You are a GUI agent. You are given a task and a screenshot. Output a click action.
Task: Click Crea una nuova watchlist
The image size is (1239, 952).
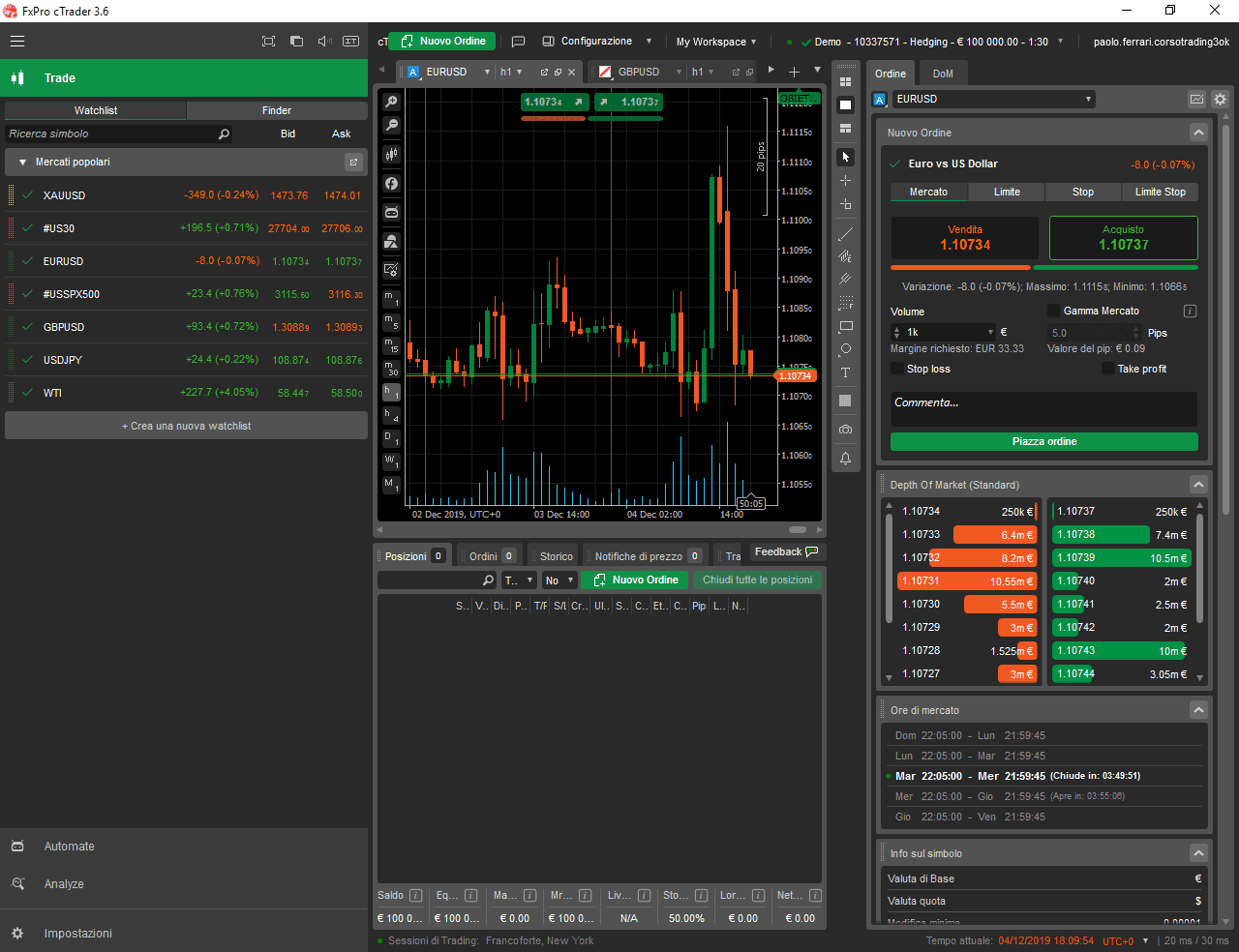tap(186, 426)
